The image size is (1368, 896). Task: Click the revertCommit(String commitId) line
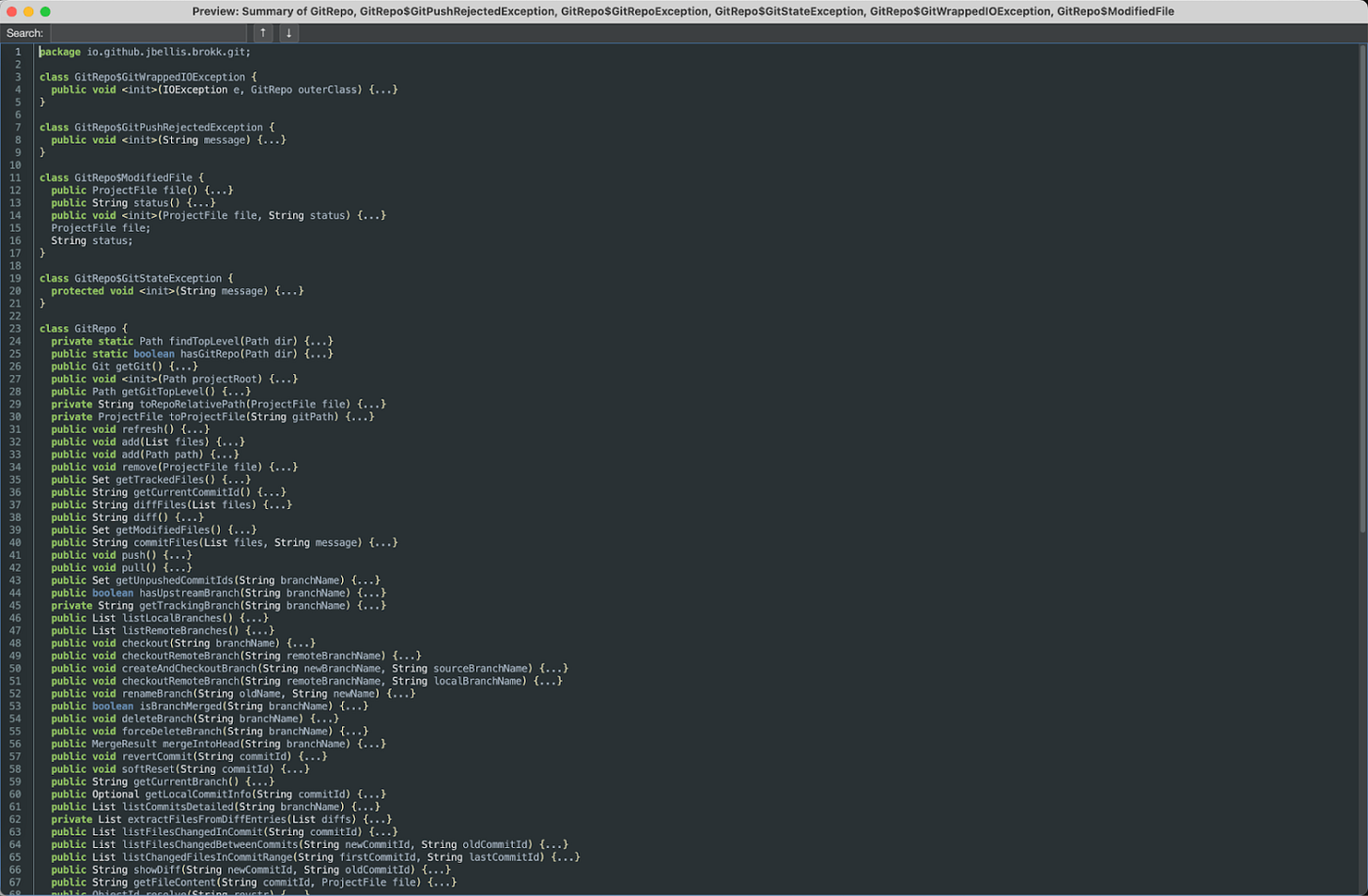190,756
